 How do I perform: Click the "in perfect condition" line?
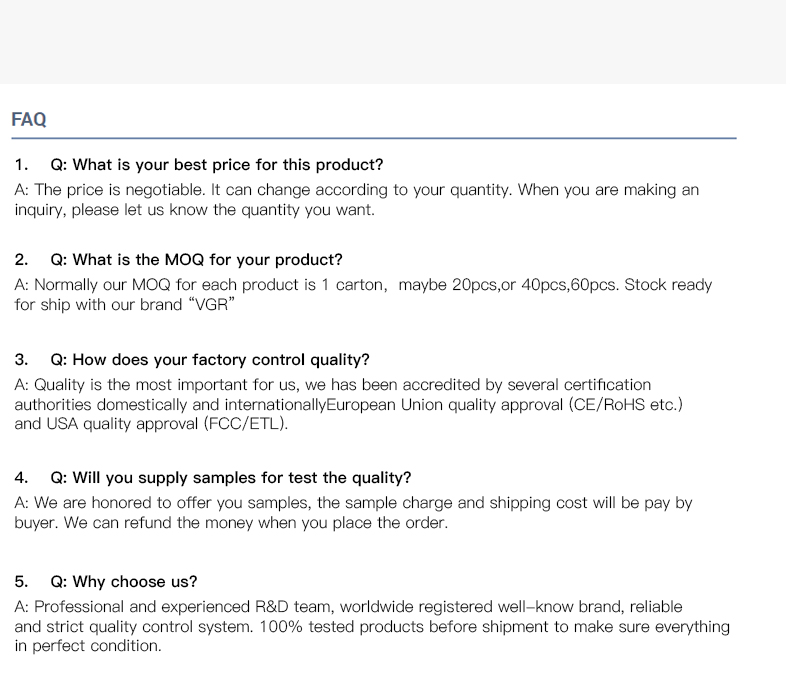[88, 646]
